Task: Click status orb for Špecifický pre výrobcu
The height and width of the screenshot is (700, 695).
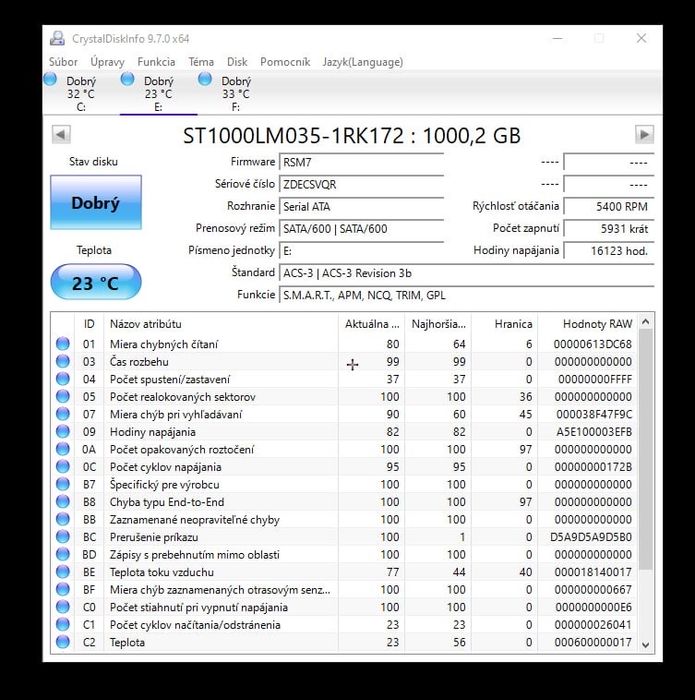Action: pyautogui.click(x=63, y=483)
